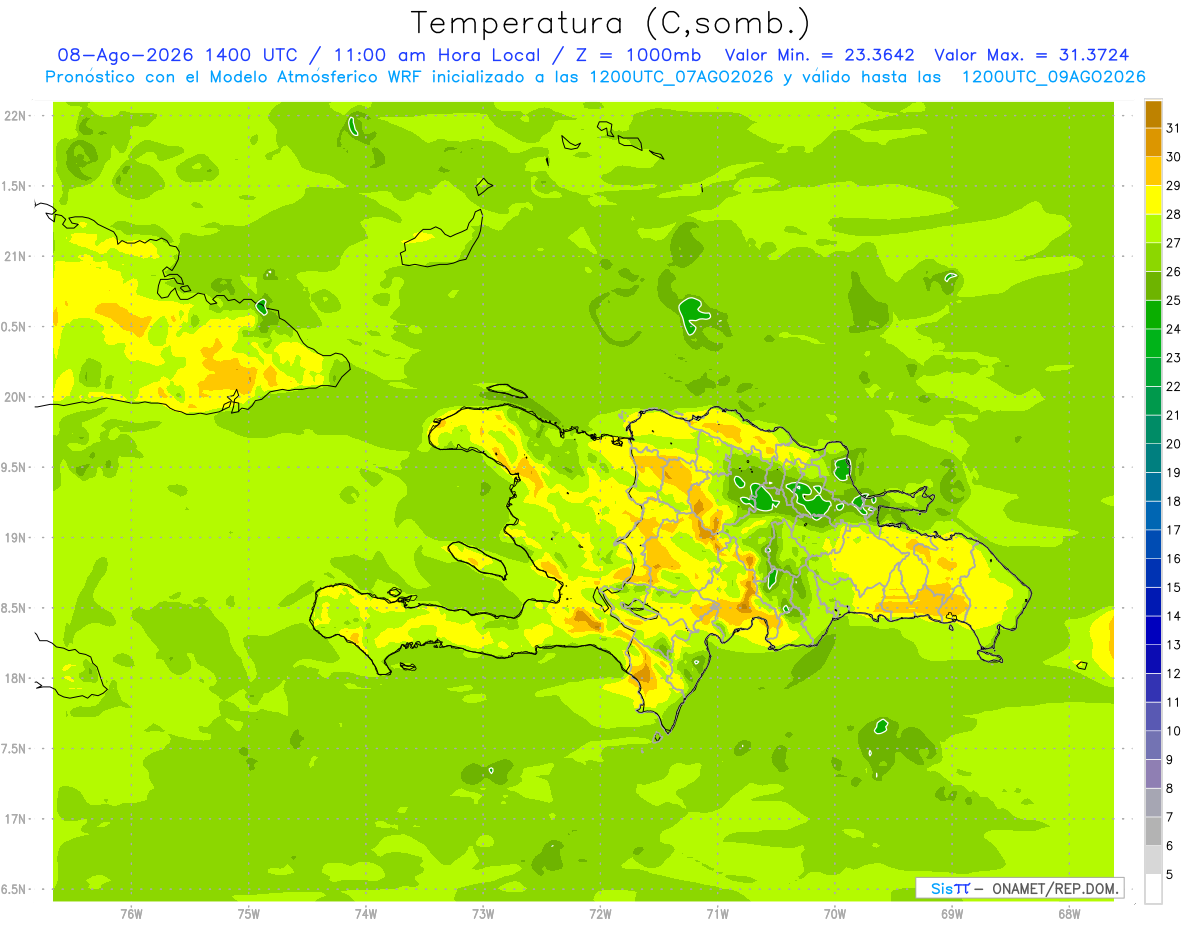Pick the color bar segment between 24 and 25
The height and width of the screenshot is (927, 1200).
tap(1153, 315)
